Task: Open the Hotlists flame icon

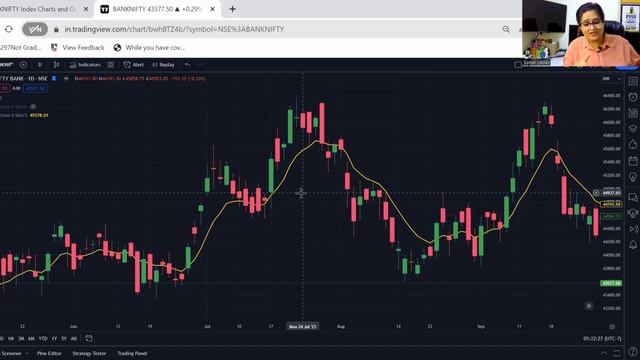Action: (x=633, y=144)
